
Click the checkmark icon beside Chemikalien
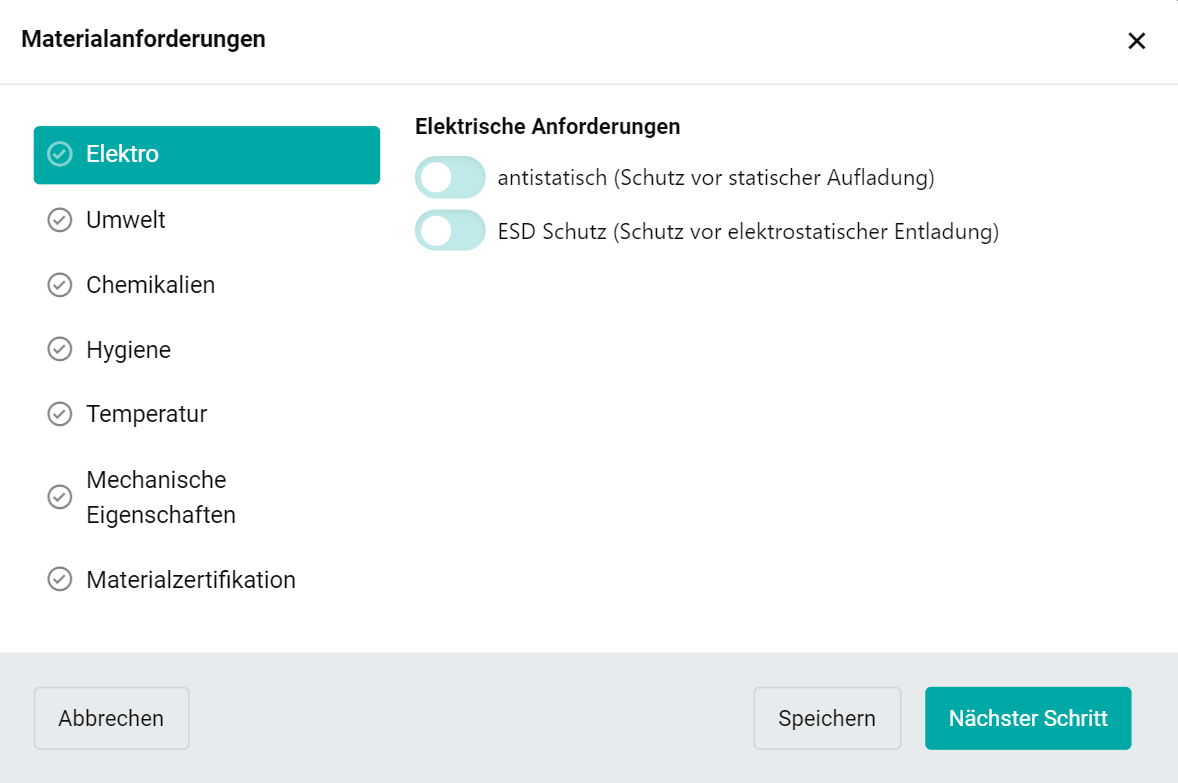tap(61, 285)
